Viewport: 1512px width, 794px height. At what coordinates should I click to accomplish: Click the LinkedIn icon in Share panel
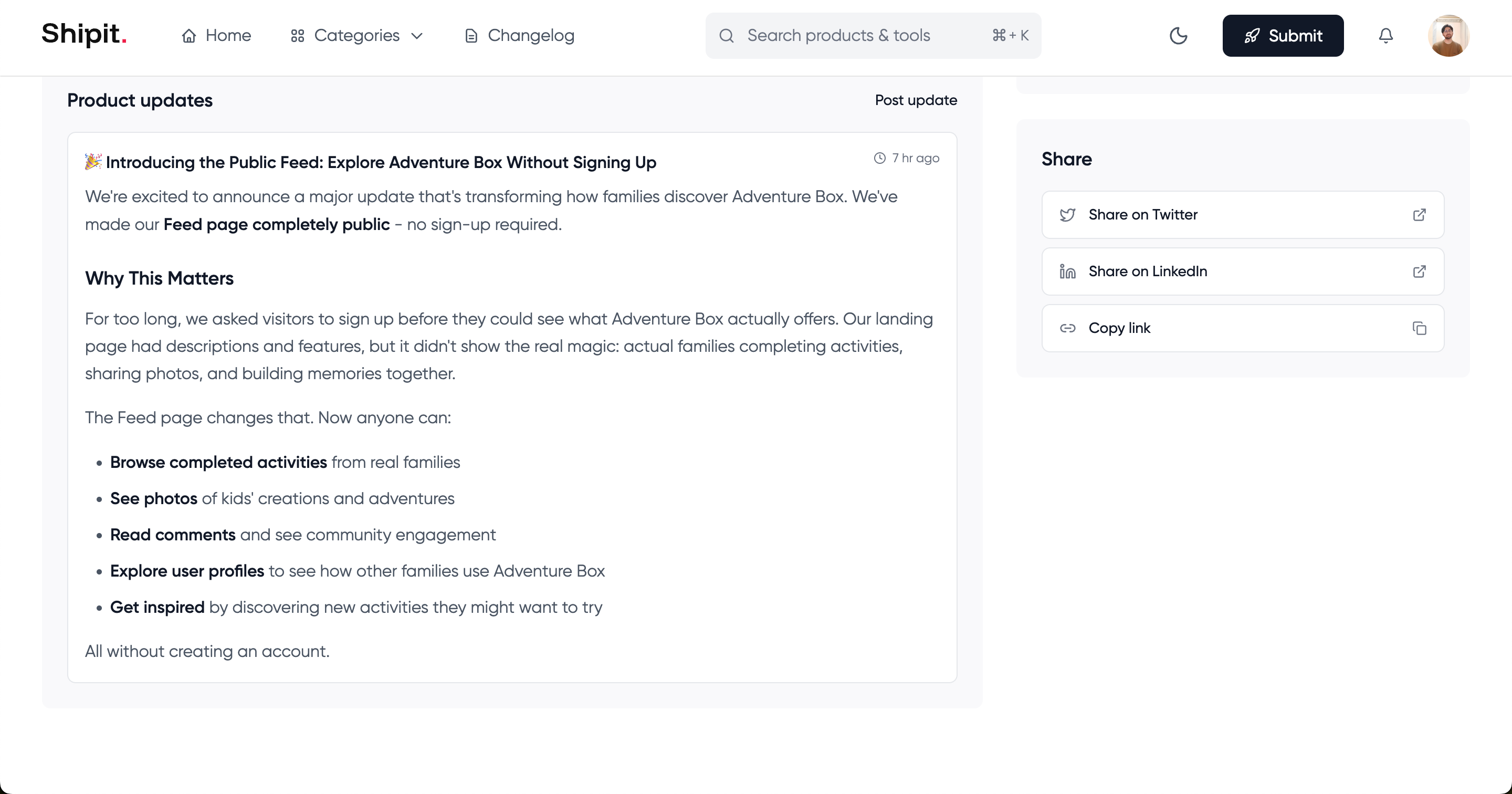click(1067, 271)
